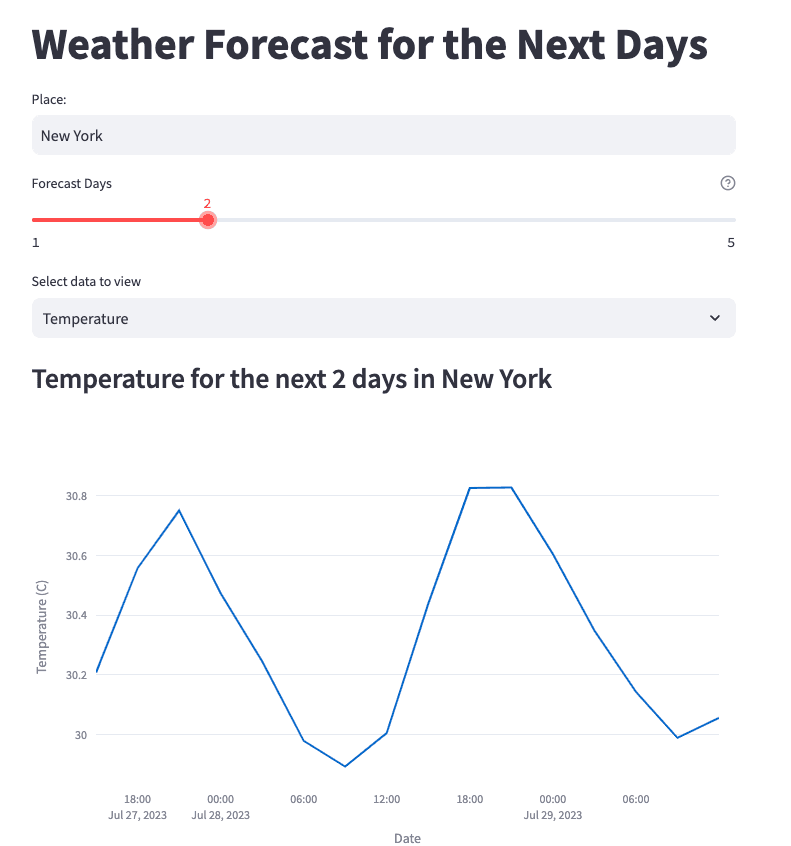Click the Date x-axis title
Screen dimensions: 791x846
[407, 838]
